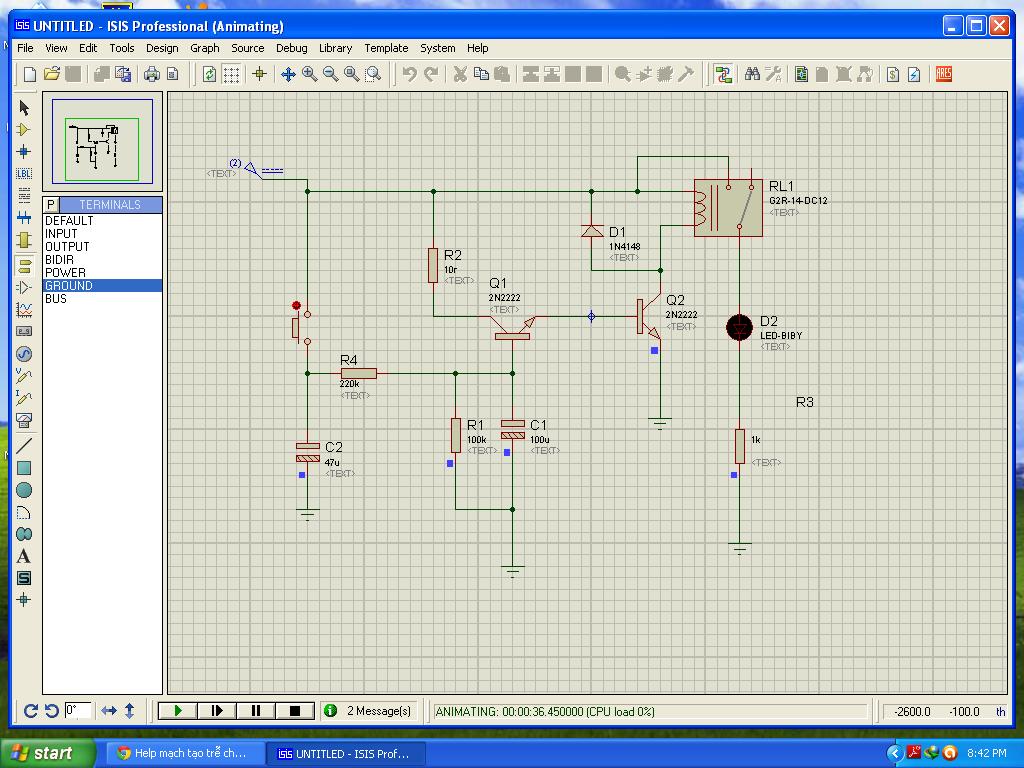Print the schematic with printer icon
Screen dimensions: 1024x768
coord(152,74)
